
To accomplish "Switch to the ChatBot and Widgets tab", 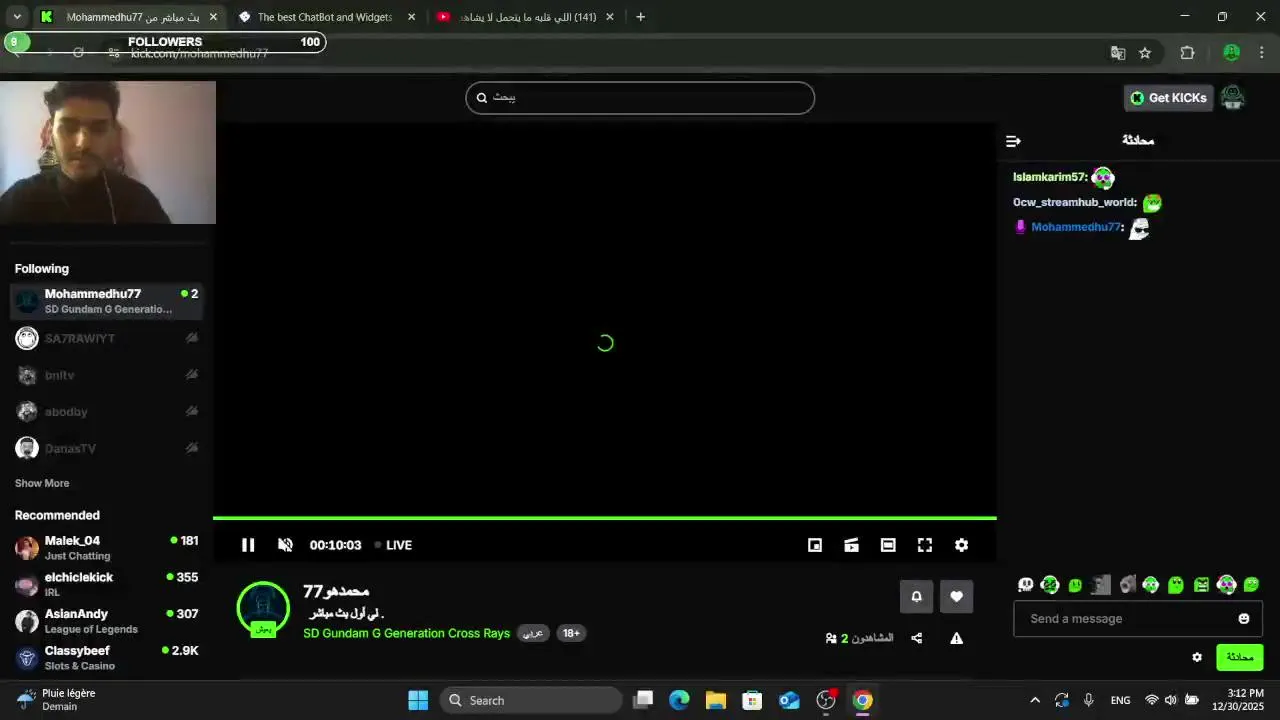I will pyautogui.click(x=326, y=17).
